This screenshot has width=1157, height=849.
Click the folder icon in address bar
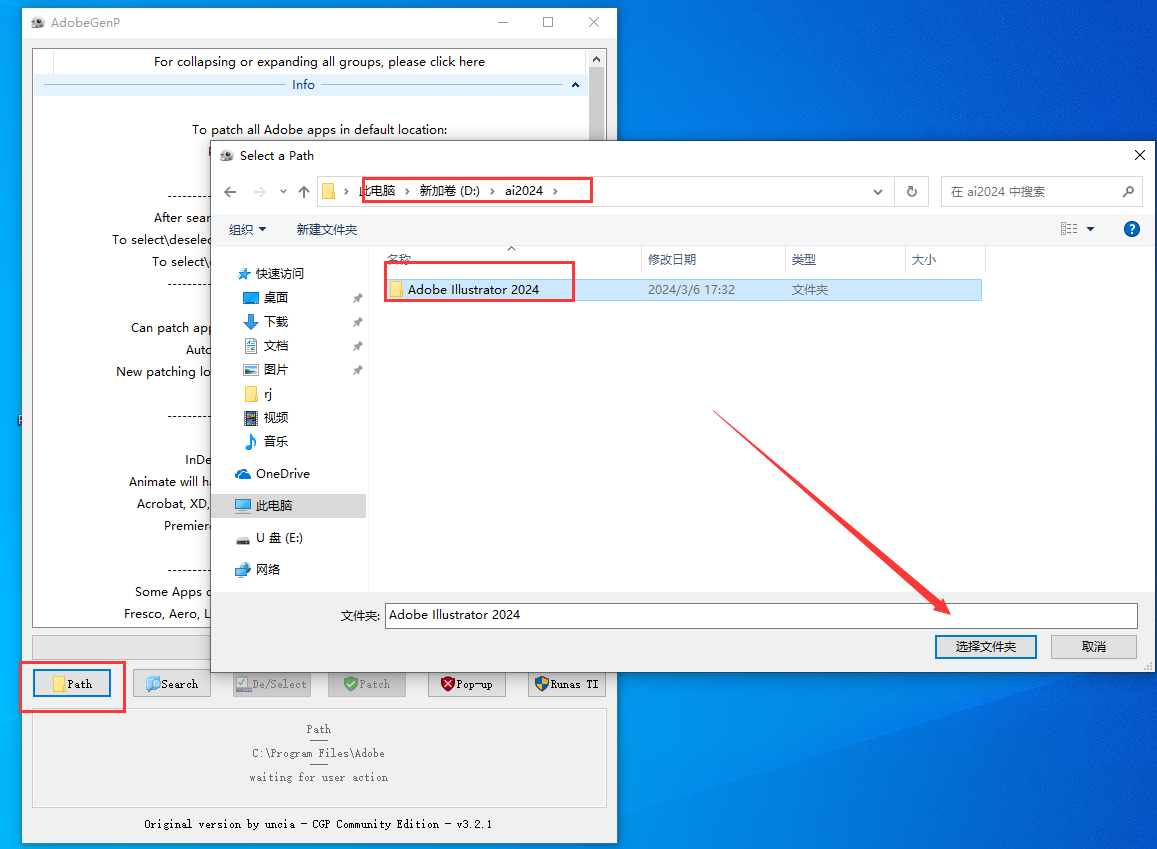click(x=329, y=192)
